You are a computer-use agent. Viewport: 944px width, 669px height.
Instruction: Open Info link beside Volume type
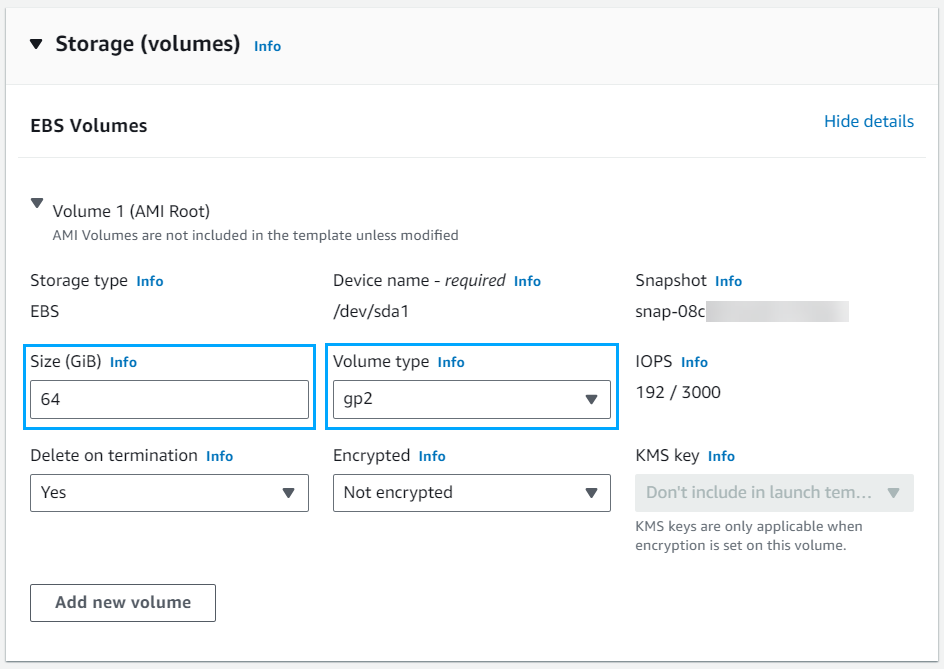click(451, 362)
